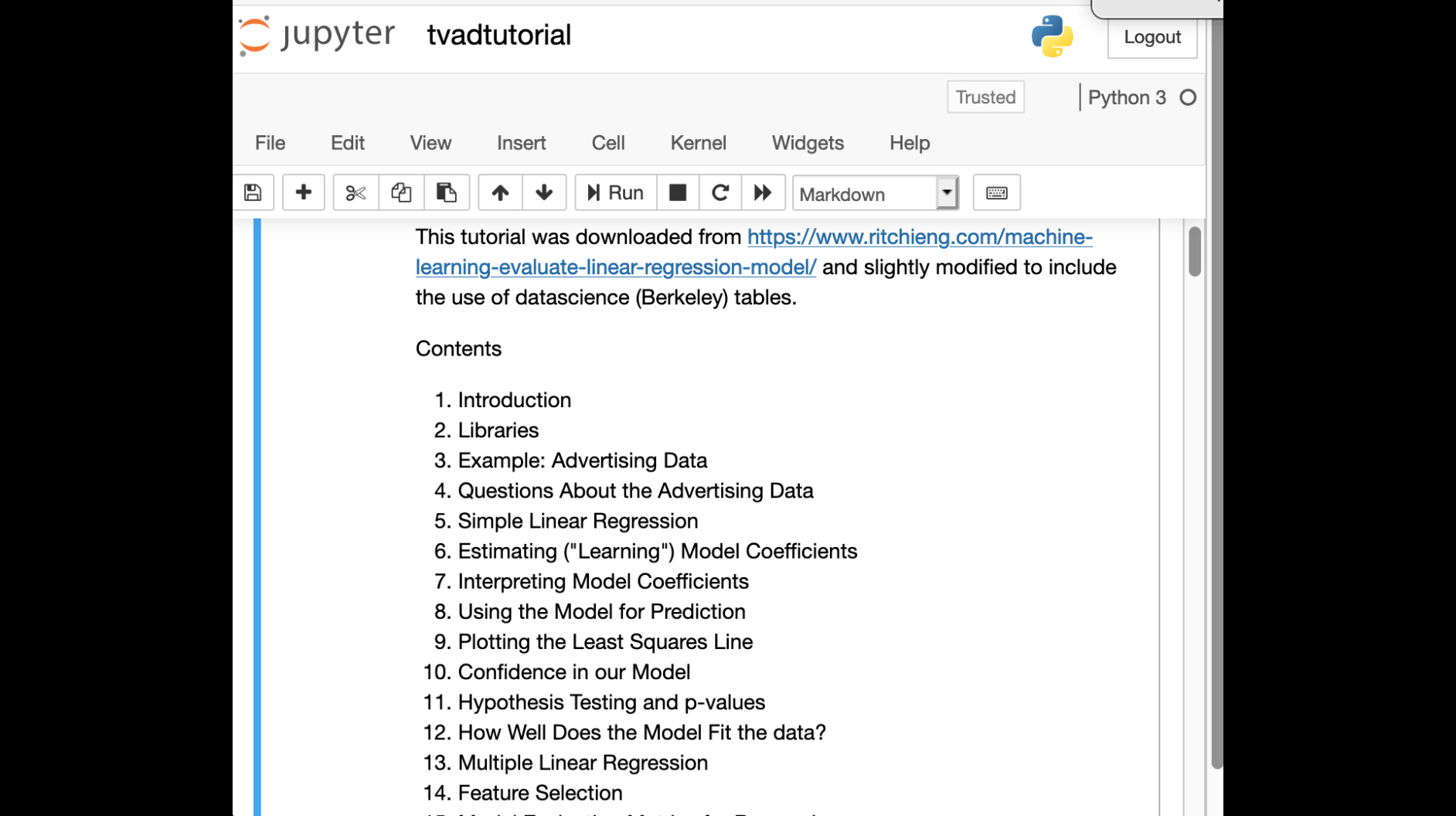Paste cells below icon
The height and width of the screenshot is (816, 1456).
pos(446,192)
